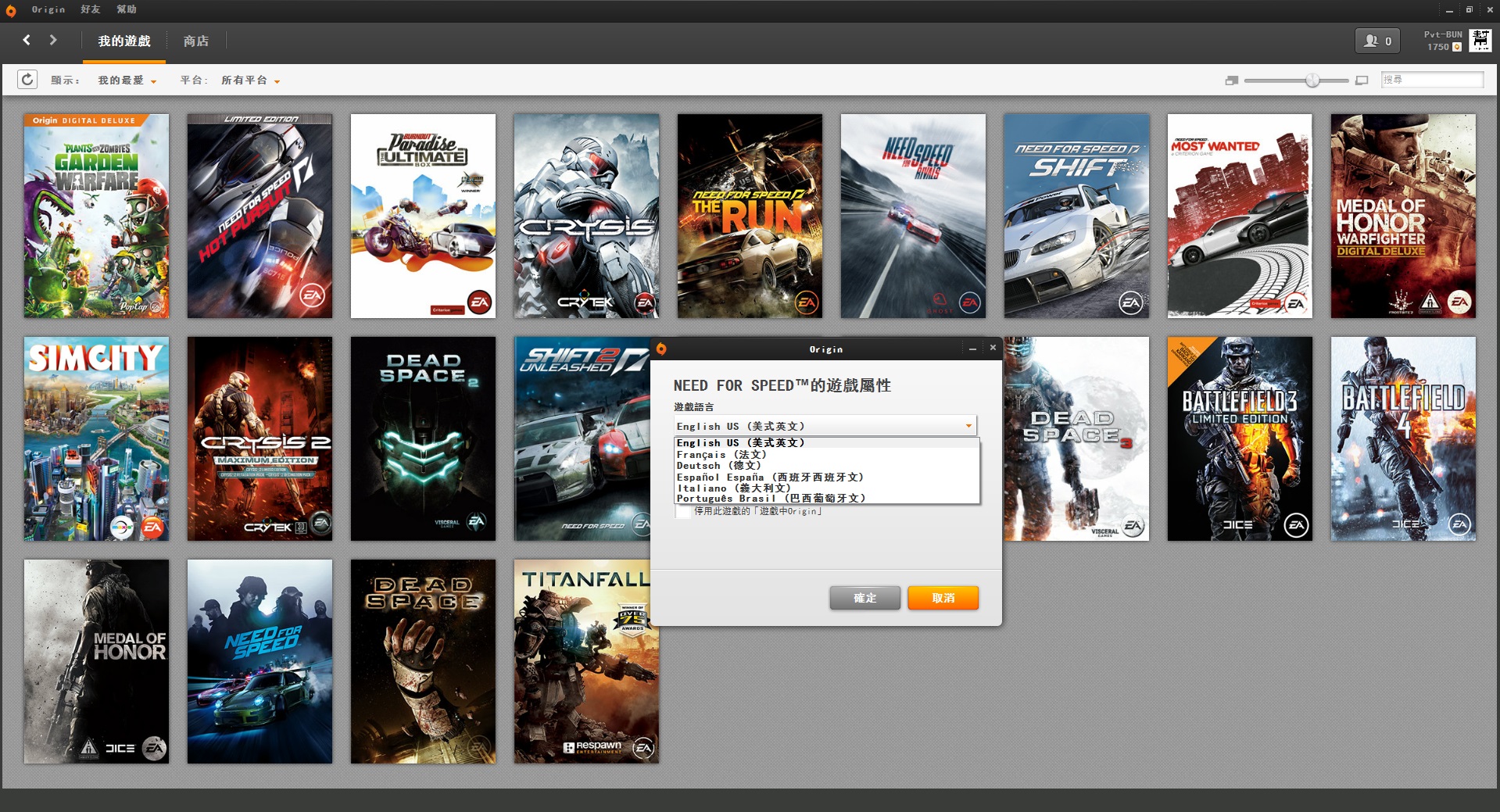The width and height of the screenshot is (1500, 812).
Task: Select Need for Speed Rivals cover
Action: click(x=913, y=216)
